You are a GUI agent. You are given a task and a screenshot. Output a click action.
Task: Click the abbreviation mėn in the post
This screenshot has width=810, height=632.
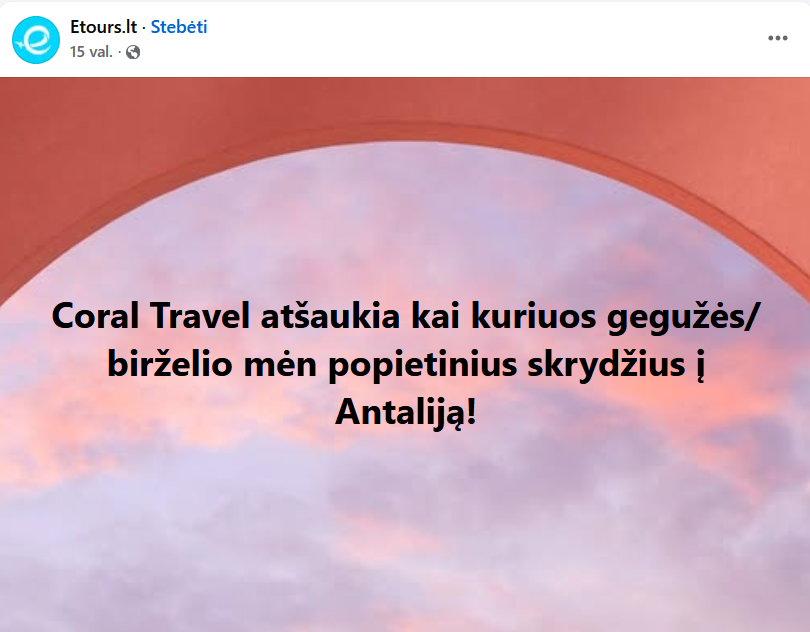point(280,364)
